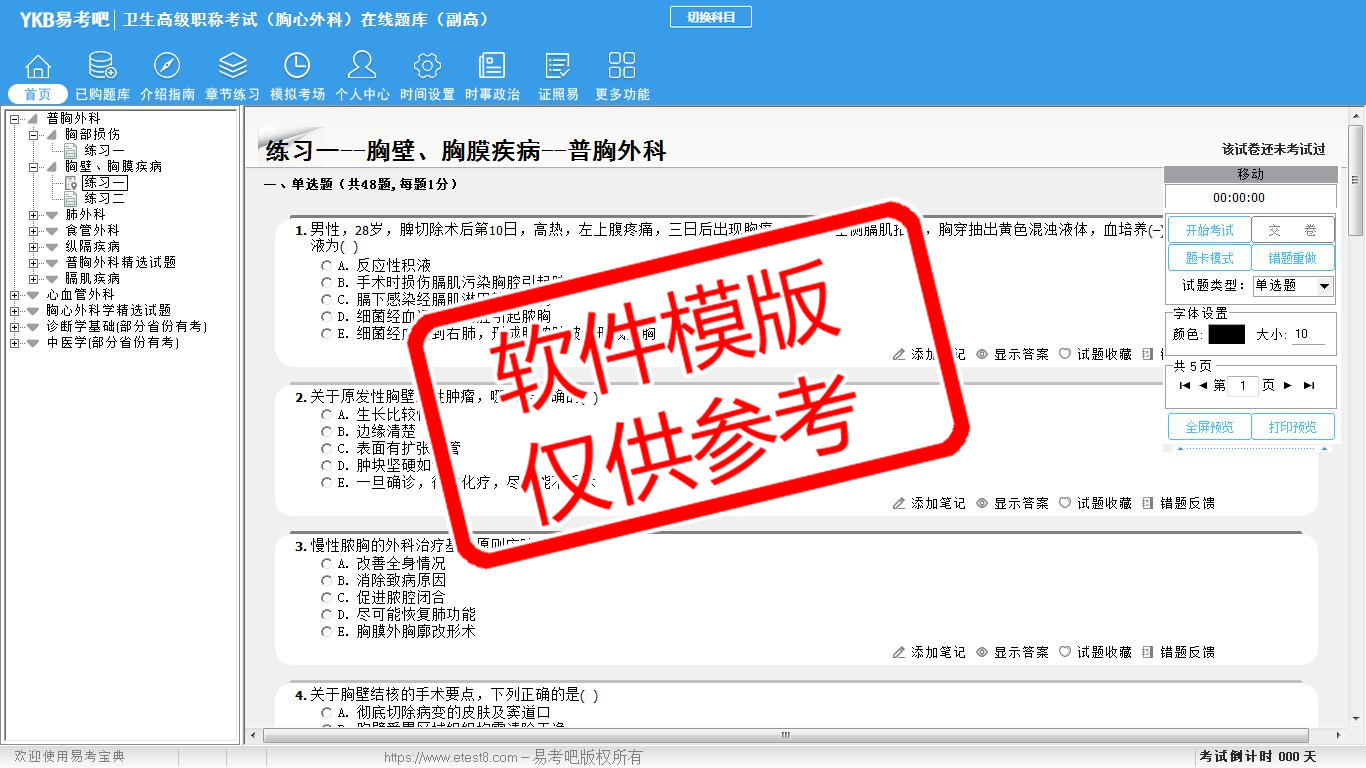Open 章节练习 layers icon
This screenshot has height=768, width=1366.
[x=232, y=67]
